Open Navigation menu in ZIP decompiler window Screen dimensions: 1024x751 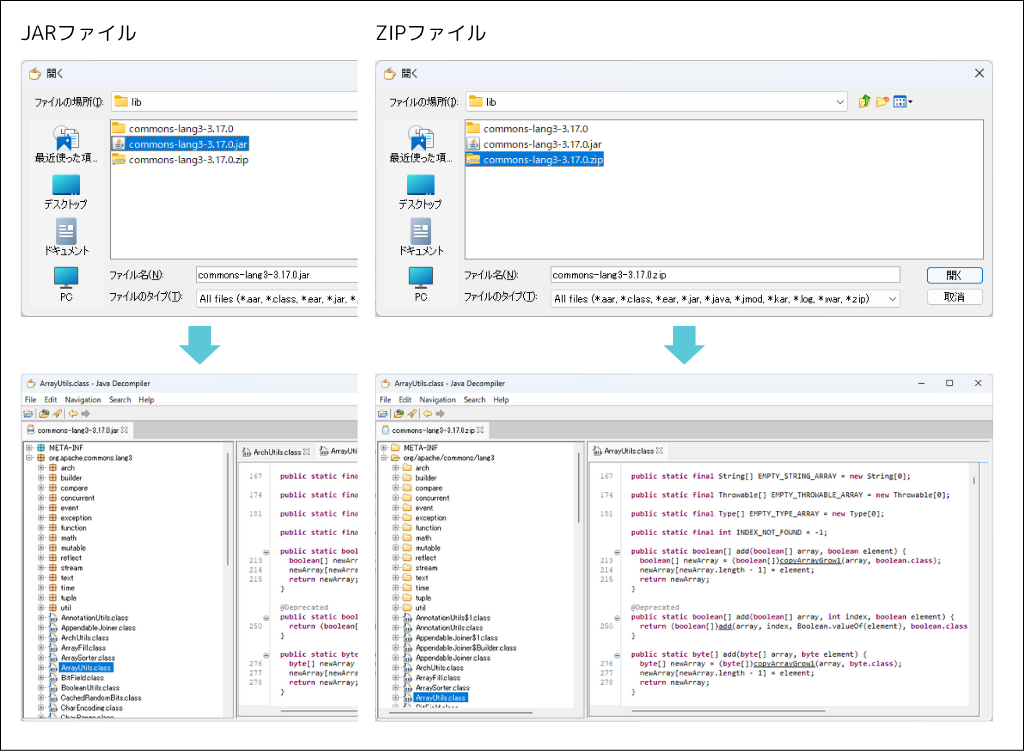click(439, 399)
